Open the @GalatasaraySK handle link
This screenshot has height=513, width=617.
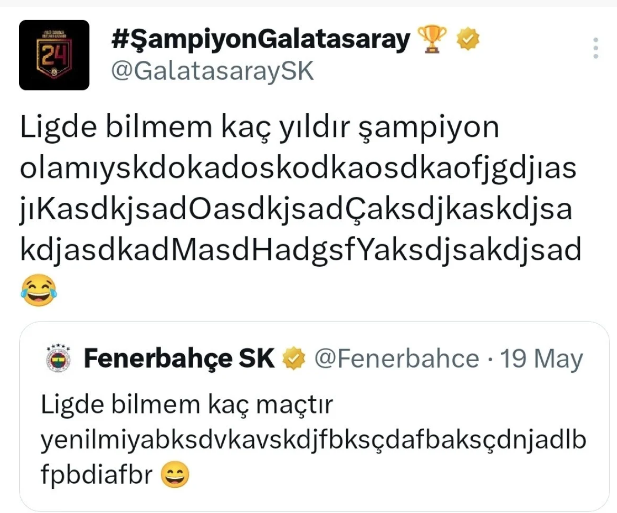coord(212,71)
